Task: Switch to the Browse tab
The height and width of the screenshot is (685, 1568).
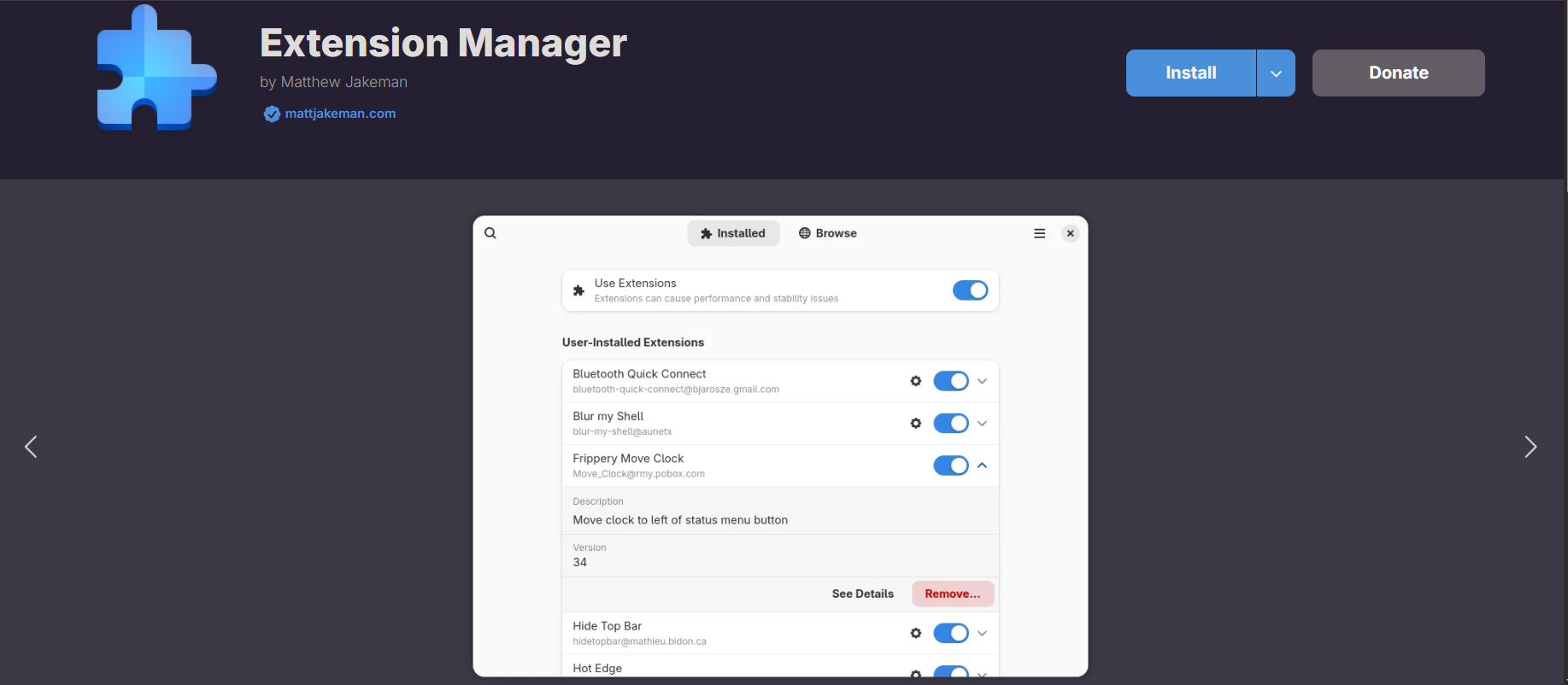Action: [827, 233]
